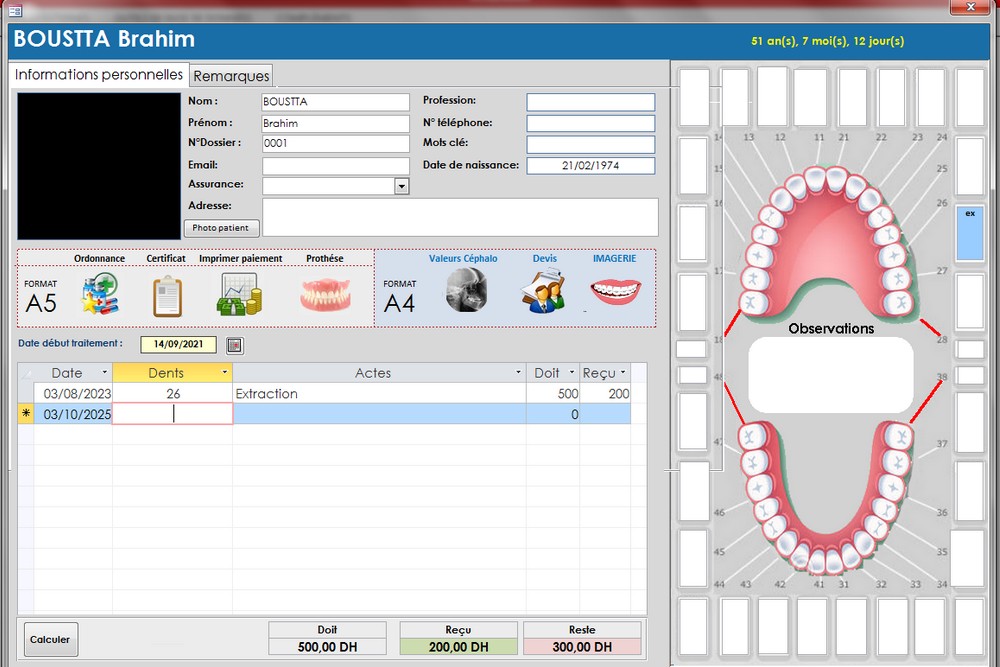This screenshot has height=667, width=1000.
Task: Select the Extraction row's record selector
Action: (26, 394)
